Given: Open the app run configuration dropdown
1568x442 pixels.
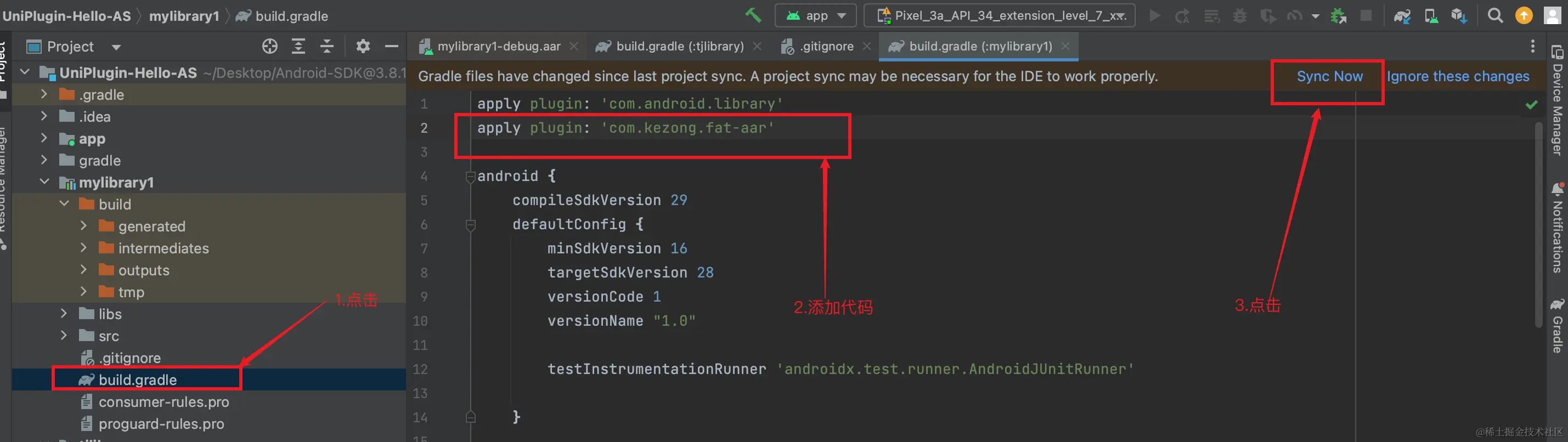Looking at the screenshot, I should click(x=815, y=16).
